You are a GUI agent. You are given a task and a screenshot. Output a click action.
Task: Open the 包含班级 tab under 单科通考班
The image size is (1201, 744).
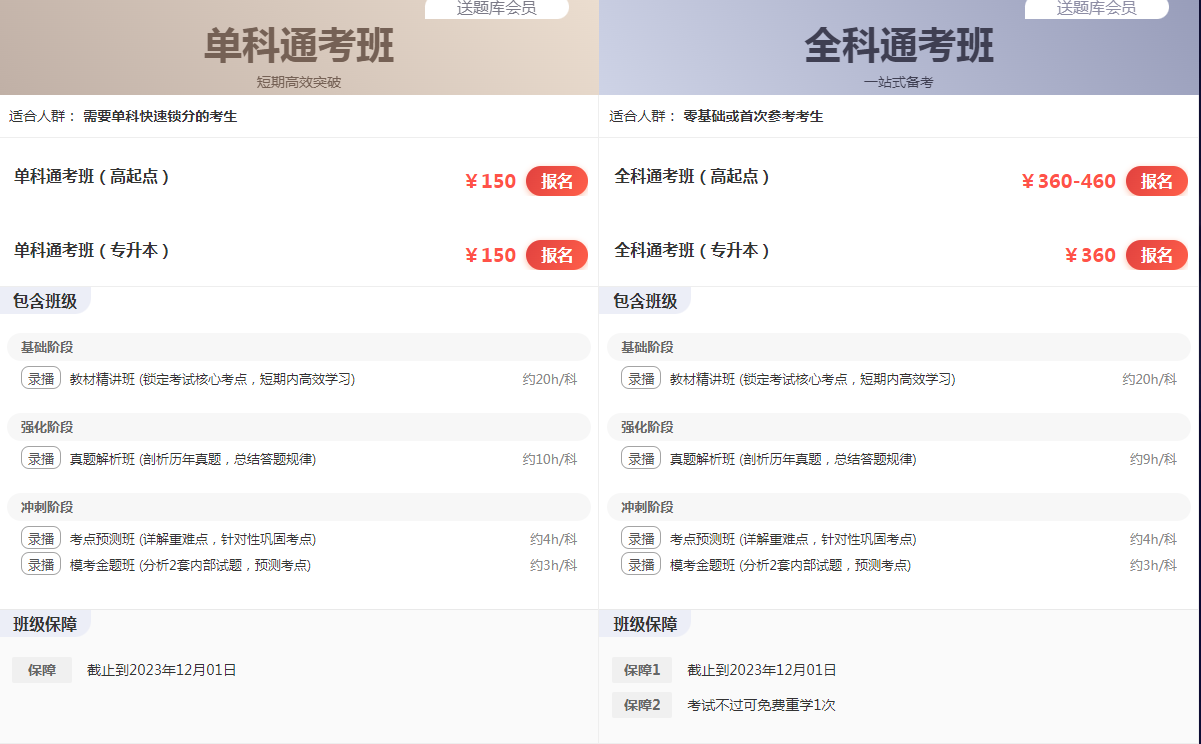pos(45,301)
